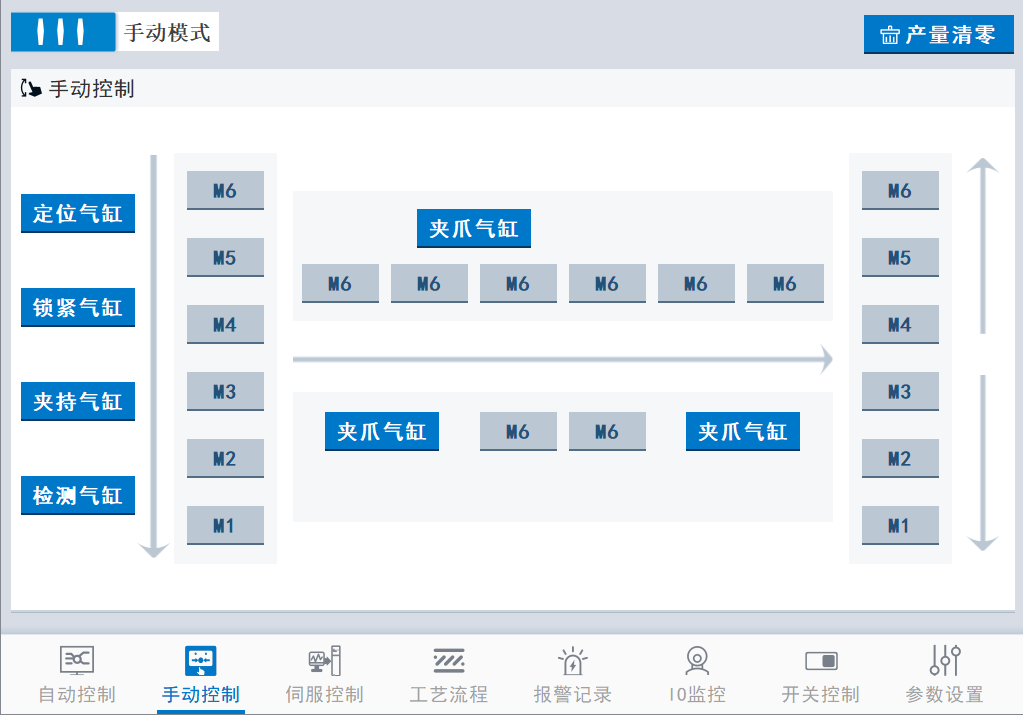Image resolution: width=1023 pixels, height=715 pixels.
Task: Open the 参数设置 sliders settings icon
Action: (x=944, y=660)
